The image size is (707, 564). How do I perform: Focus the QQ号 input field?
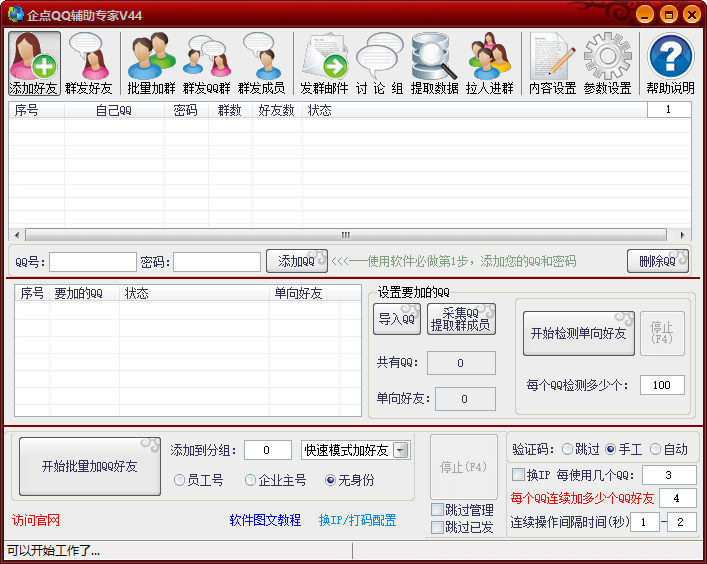click(93, 261)
